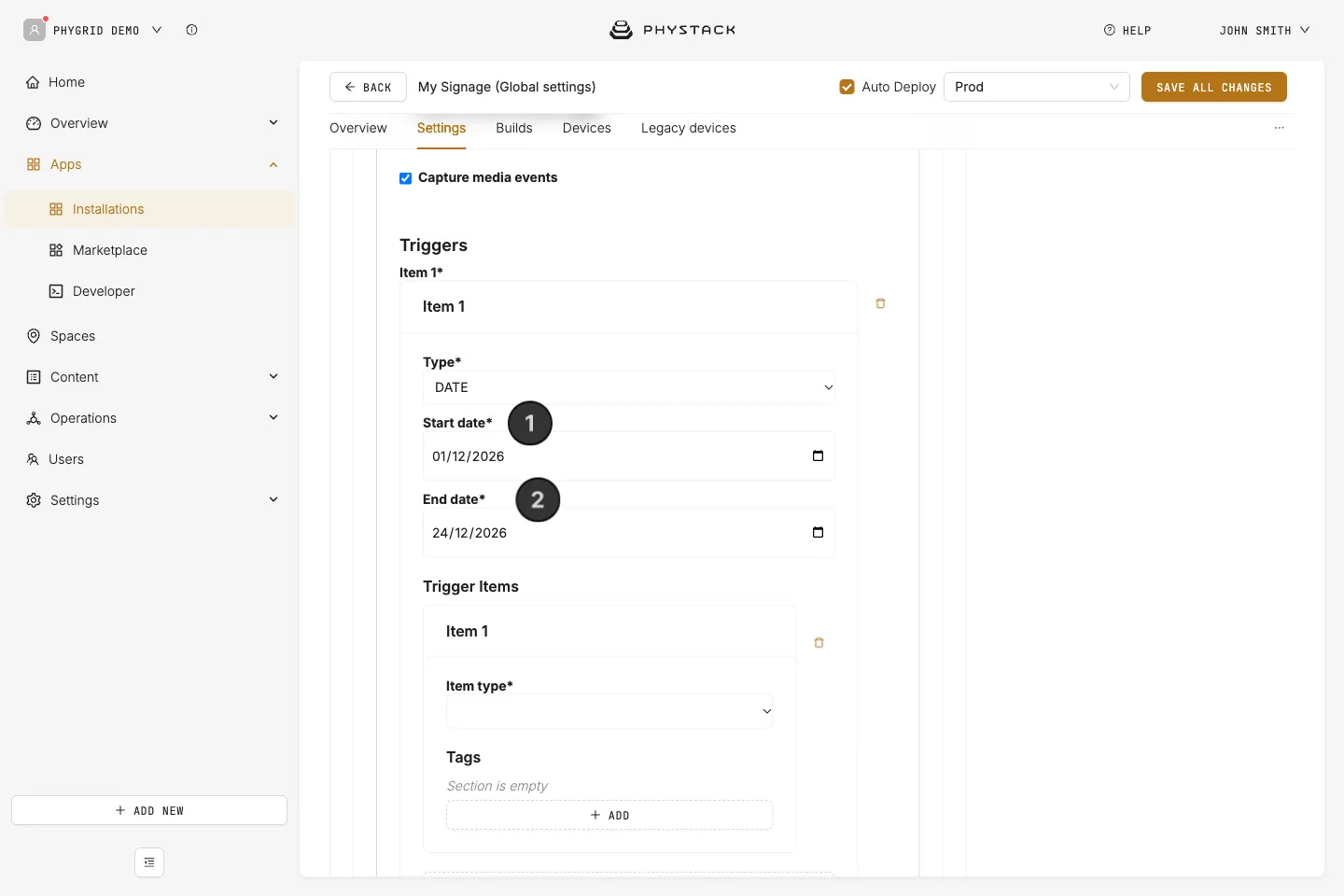Open the End date calendar picker
Viewport: 1344px width, 896px height.
tap(818, 532)
